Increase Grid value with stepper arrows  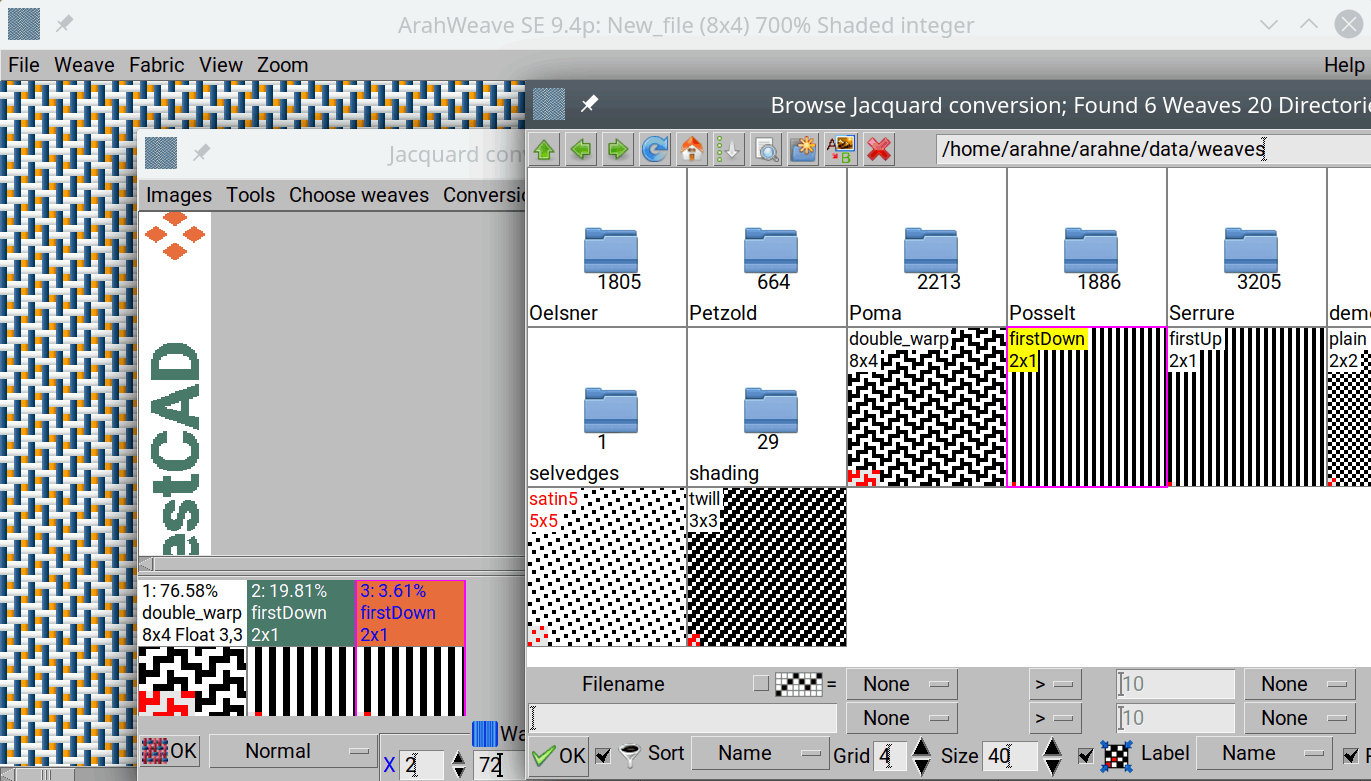click(922, 746)
